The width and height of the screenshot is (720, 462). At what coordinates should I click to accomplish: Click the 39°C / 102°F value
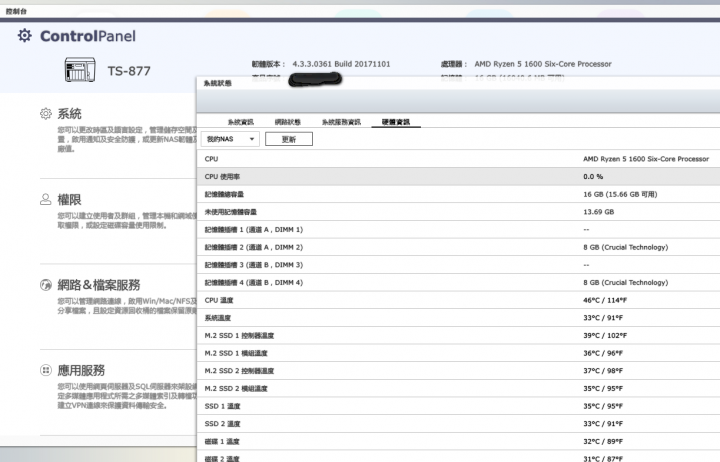(x=605, y=336)
